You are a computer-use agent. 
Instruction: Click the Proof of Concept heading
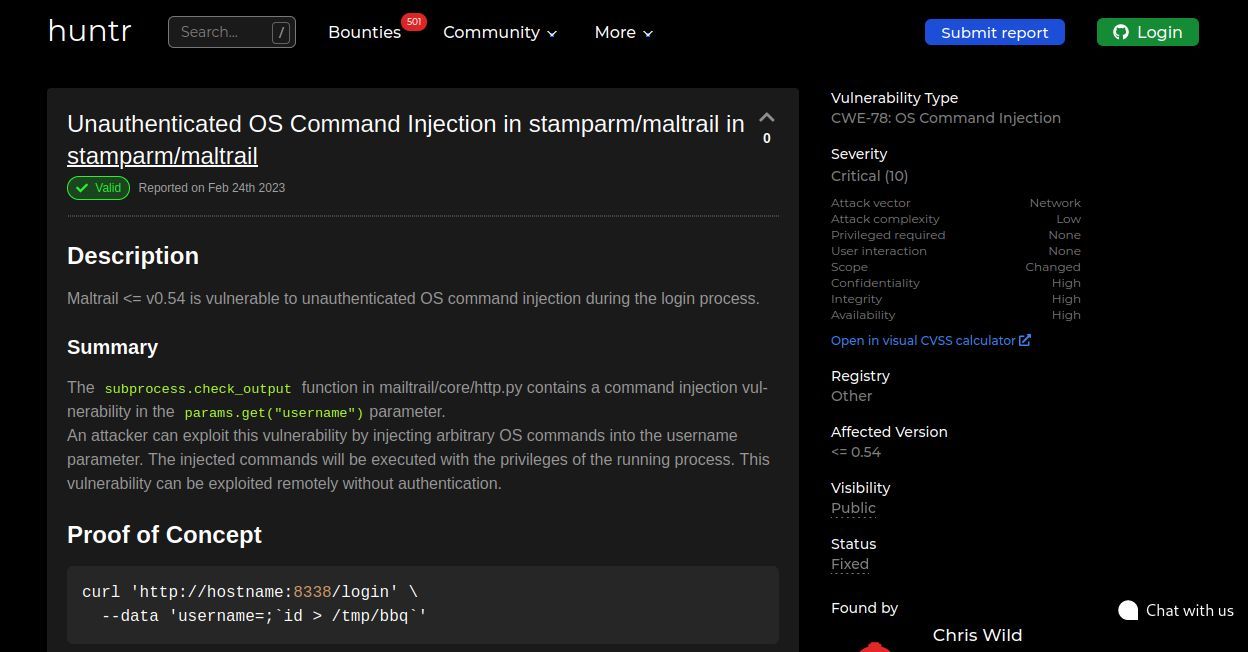[x=164, y=535]
